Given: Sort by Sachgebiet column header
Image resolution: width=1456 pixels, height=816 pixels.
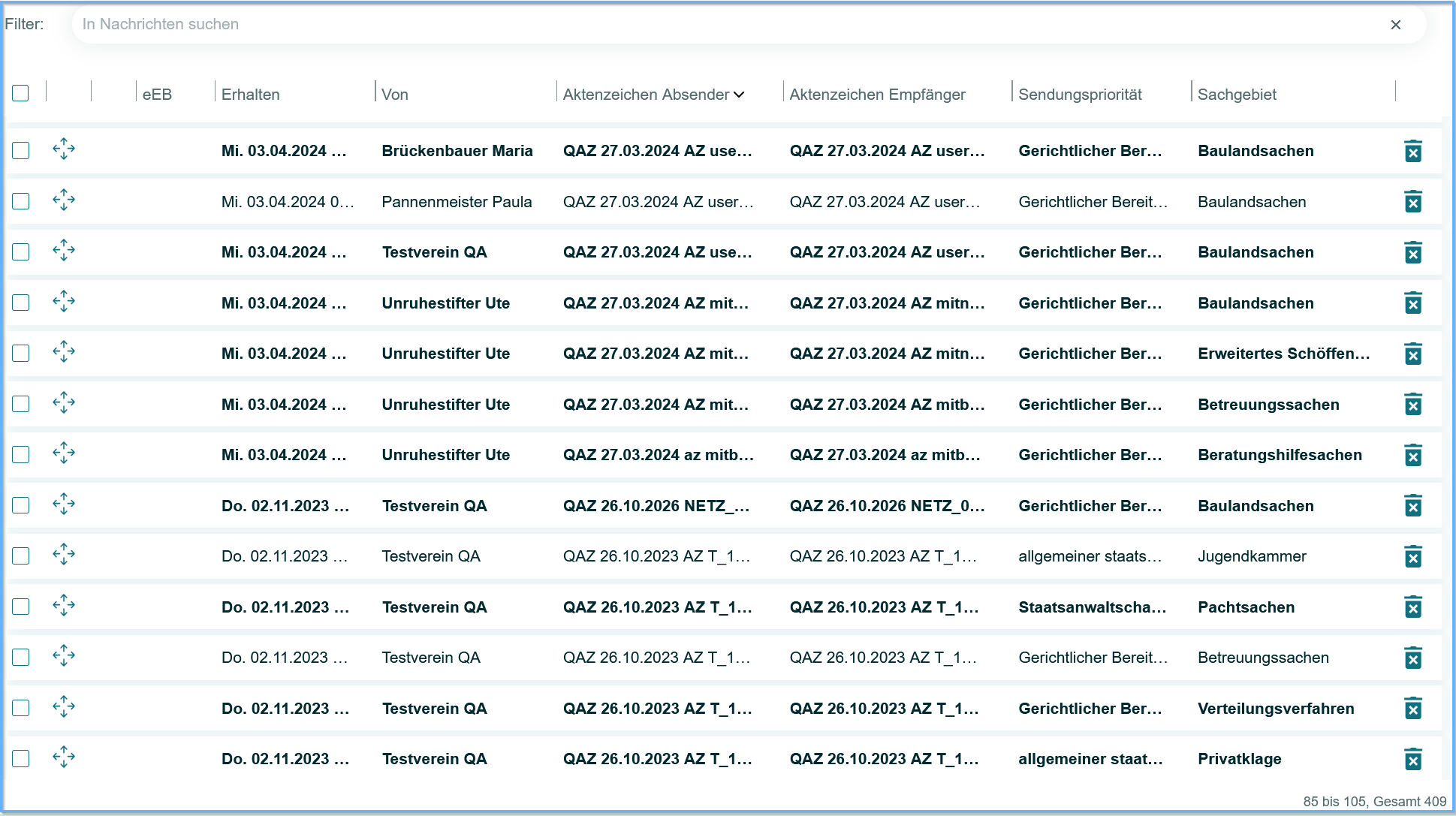Looking at the screenshot, I should coord(1236,95).
